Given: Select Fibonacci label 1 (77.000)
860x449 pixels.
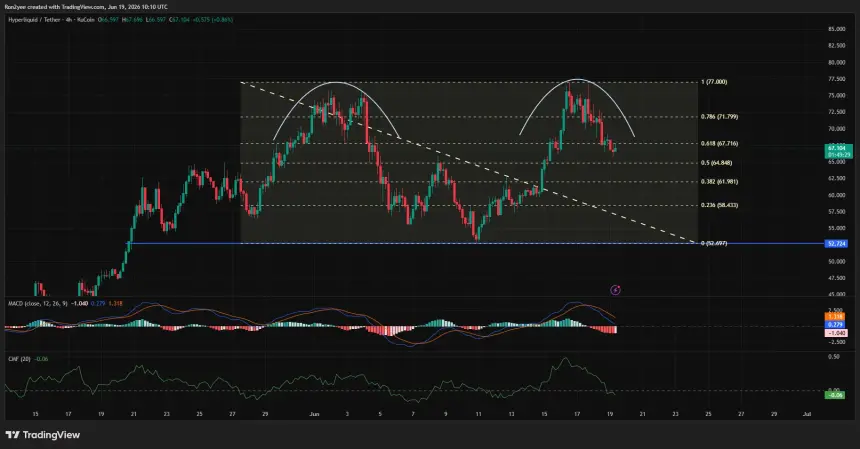Looking at the screenshot, I should (714, 82).
